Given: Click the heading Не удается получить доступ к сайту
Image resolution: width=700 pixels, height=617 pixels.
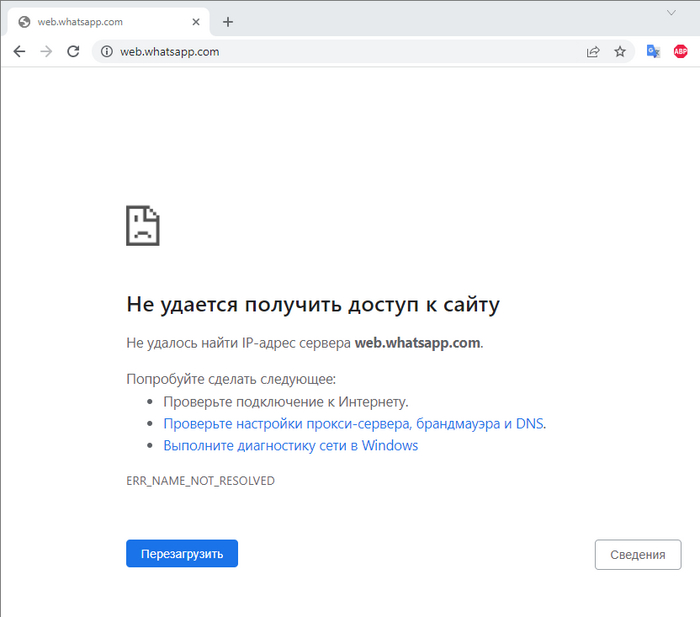Looking at the screenshot, I should coord(313,305).
